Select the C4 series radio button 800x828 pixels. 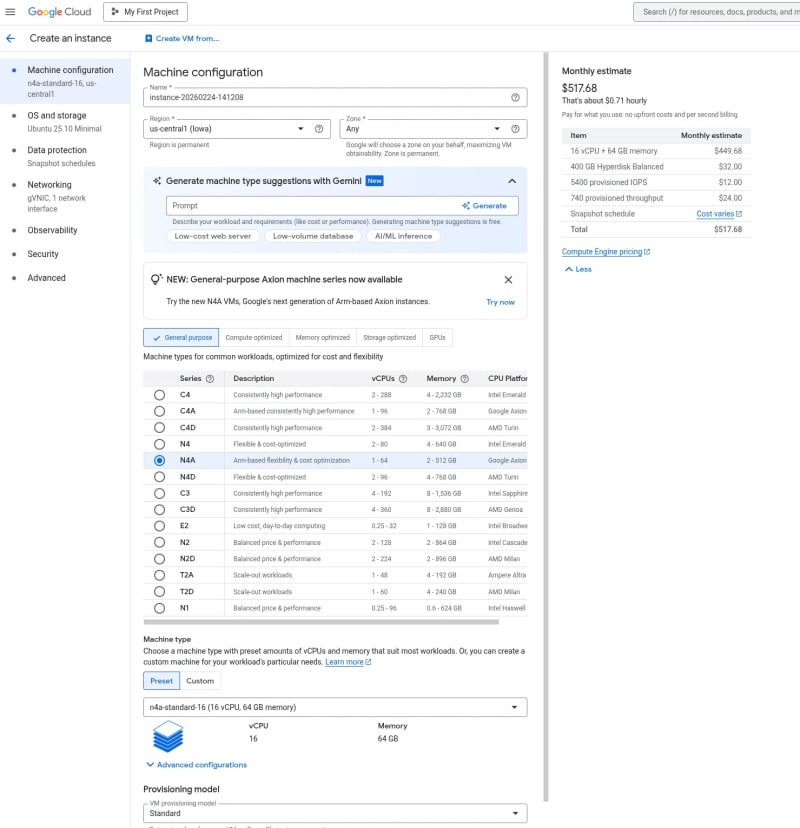pyautogui.click(x=159, y=395)
